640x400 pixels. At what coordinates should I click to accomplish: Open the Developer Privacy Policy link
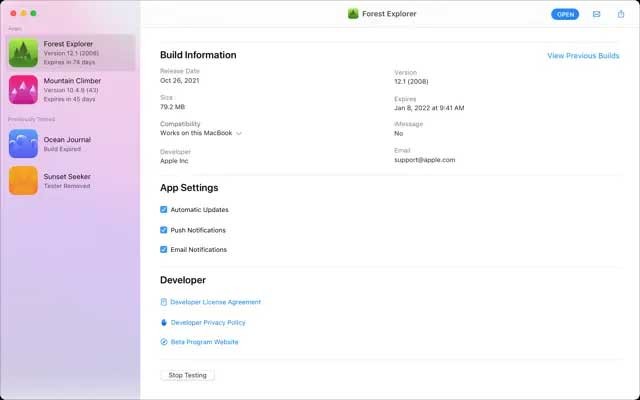point(208,323)
